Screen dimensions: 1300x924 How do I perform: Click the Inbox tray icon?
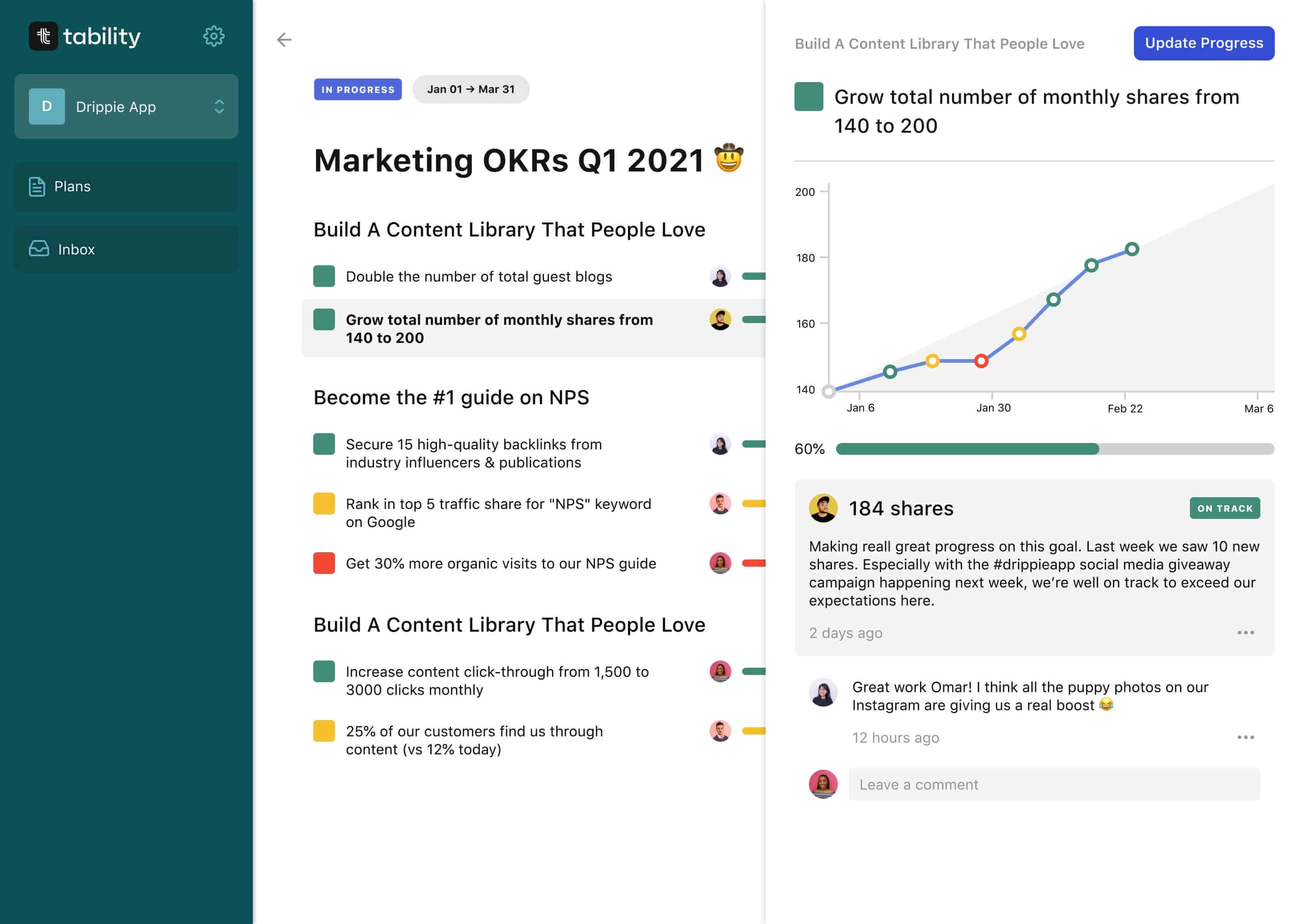[38, 249]
